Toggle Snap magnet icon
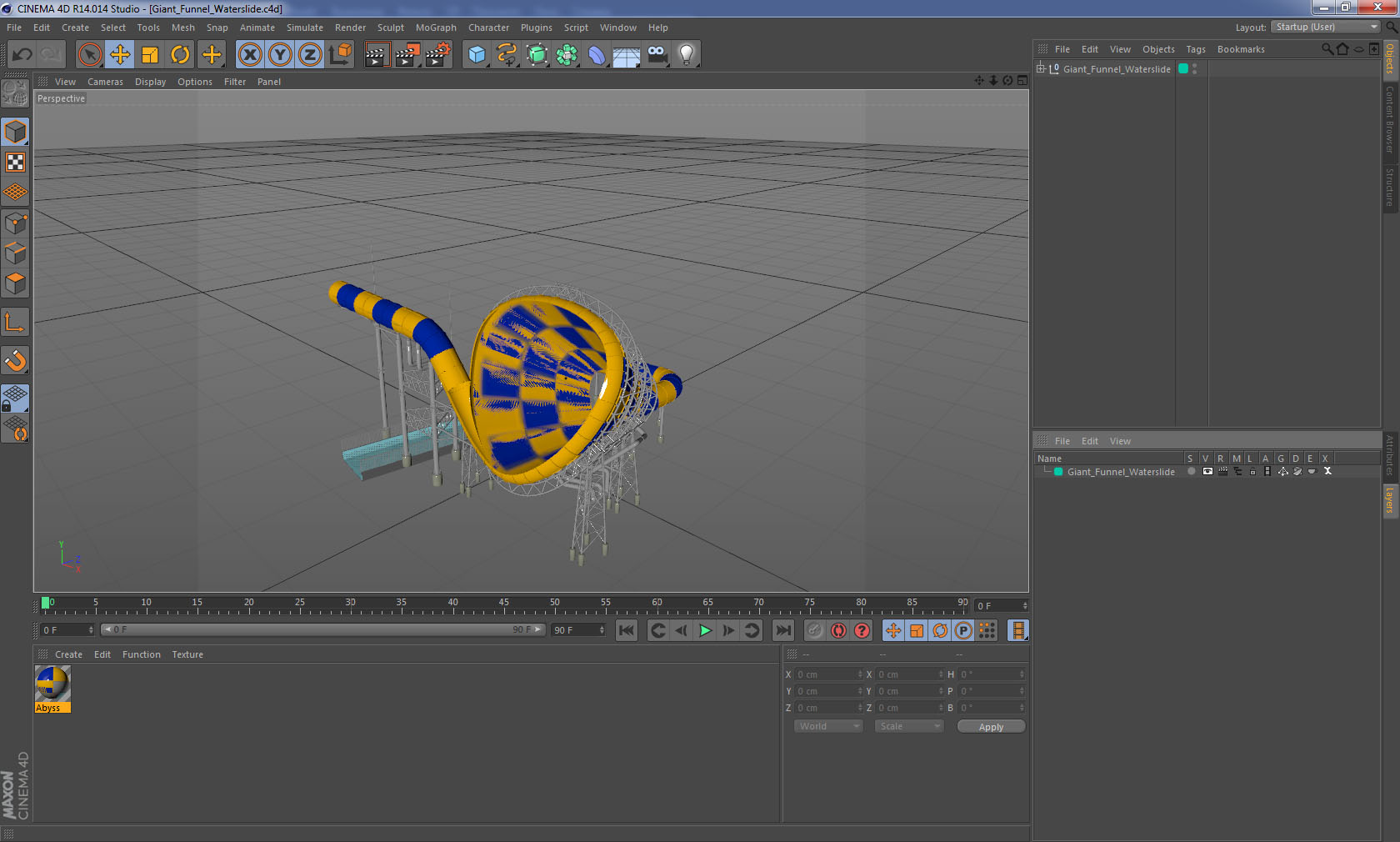Screen dimensions: 1400x842 (x=15, y=360)
